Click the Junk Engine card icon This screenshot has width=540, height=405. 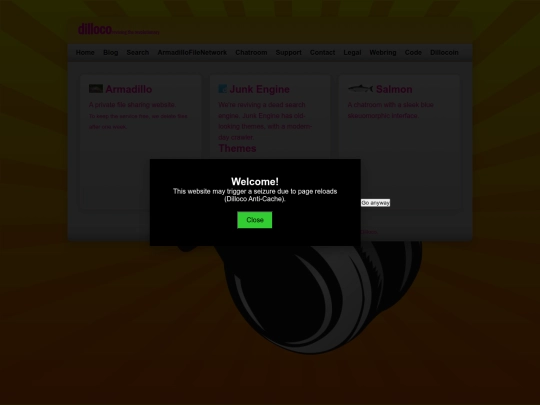(x=222, y=89)
